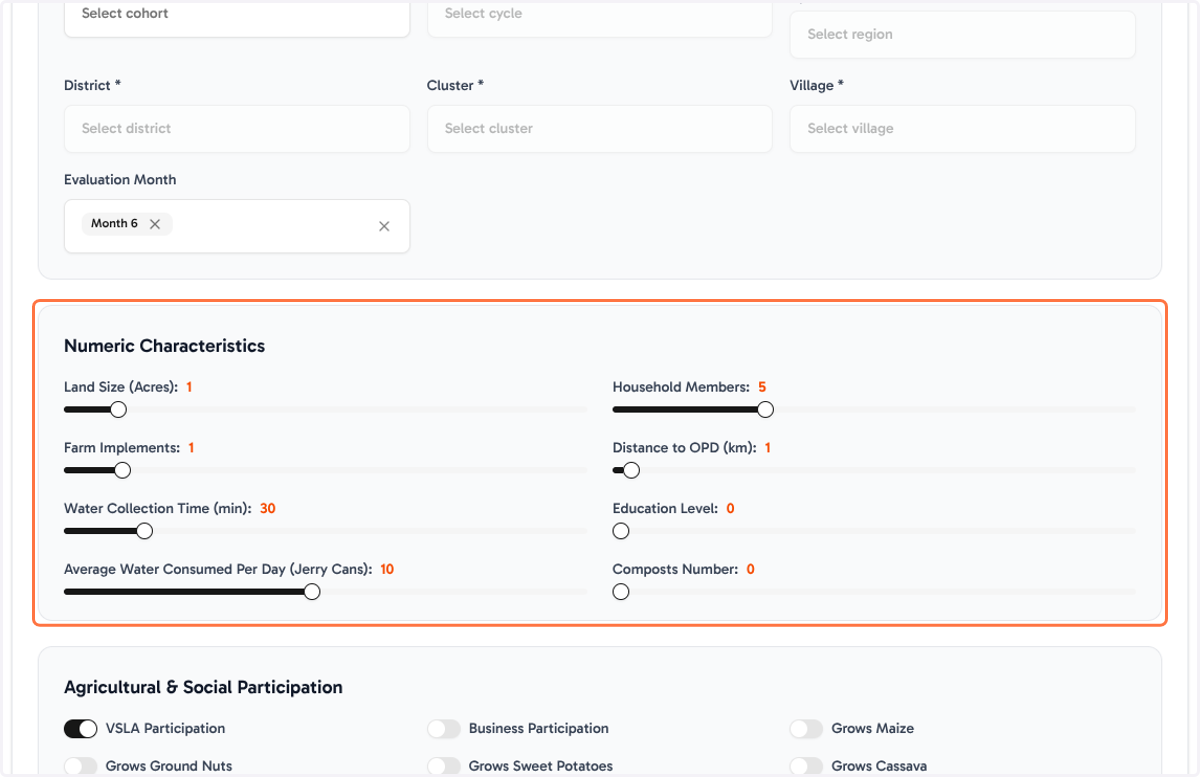Open the Select cluster dropdown
The width and height of the screenshot is (1200, 777).
(600, 129)
